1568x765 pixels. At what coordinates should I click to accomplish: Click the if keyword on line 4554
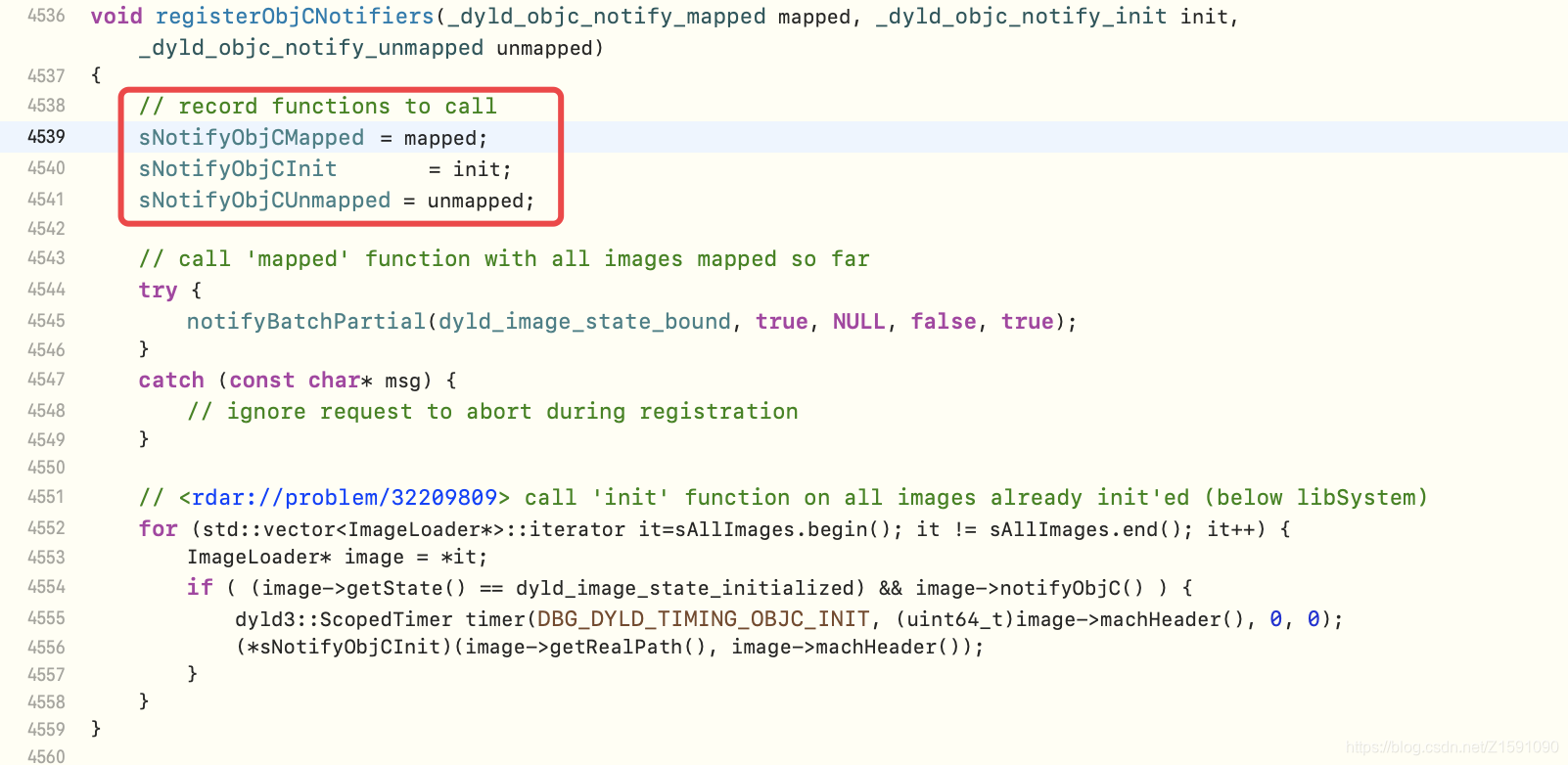click(200, 588)
